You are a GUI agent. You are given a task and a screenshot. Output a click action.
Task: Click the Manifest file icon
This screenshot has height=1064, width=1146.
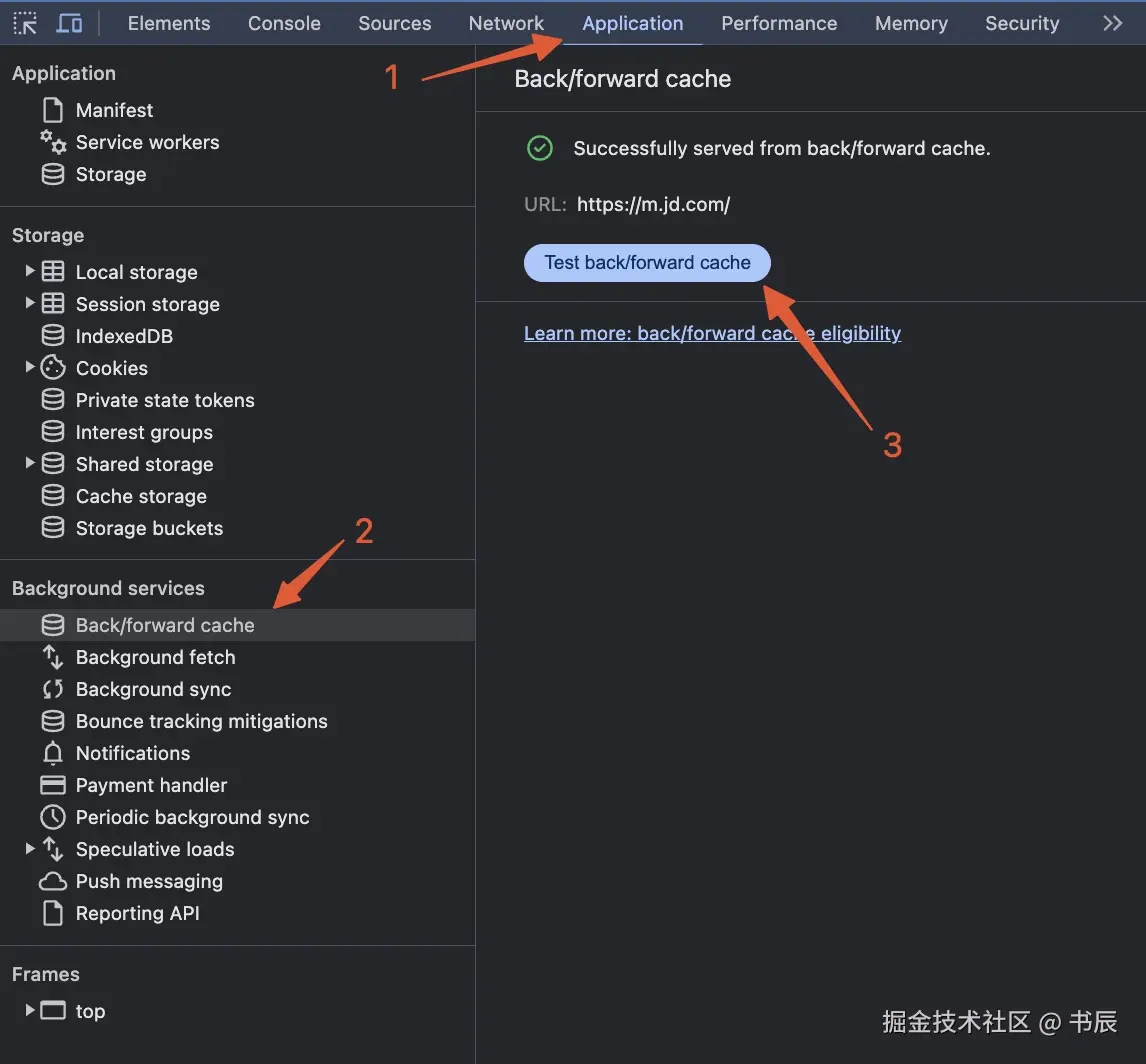tap(53, 110)
